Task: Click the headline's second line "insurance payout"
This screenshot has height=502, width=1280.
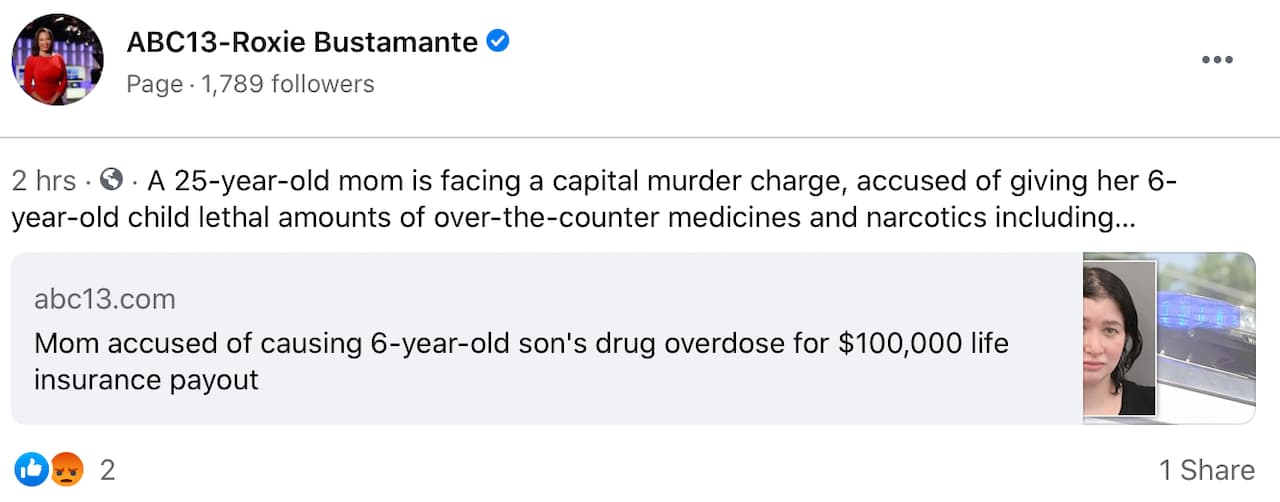Action: tap(146, 380)
